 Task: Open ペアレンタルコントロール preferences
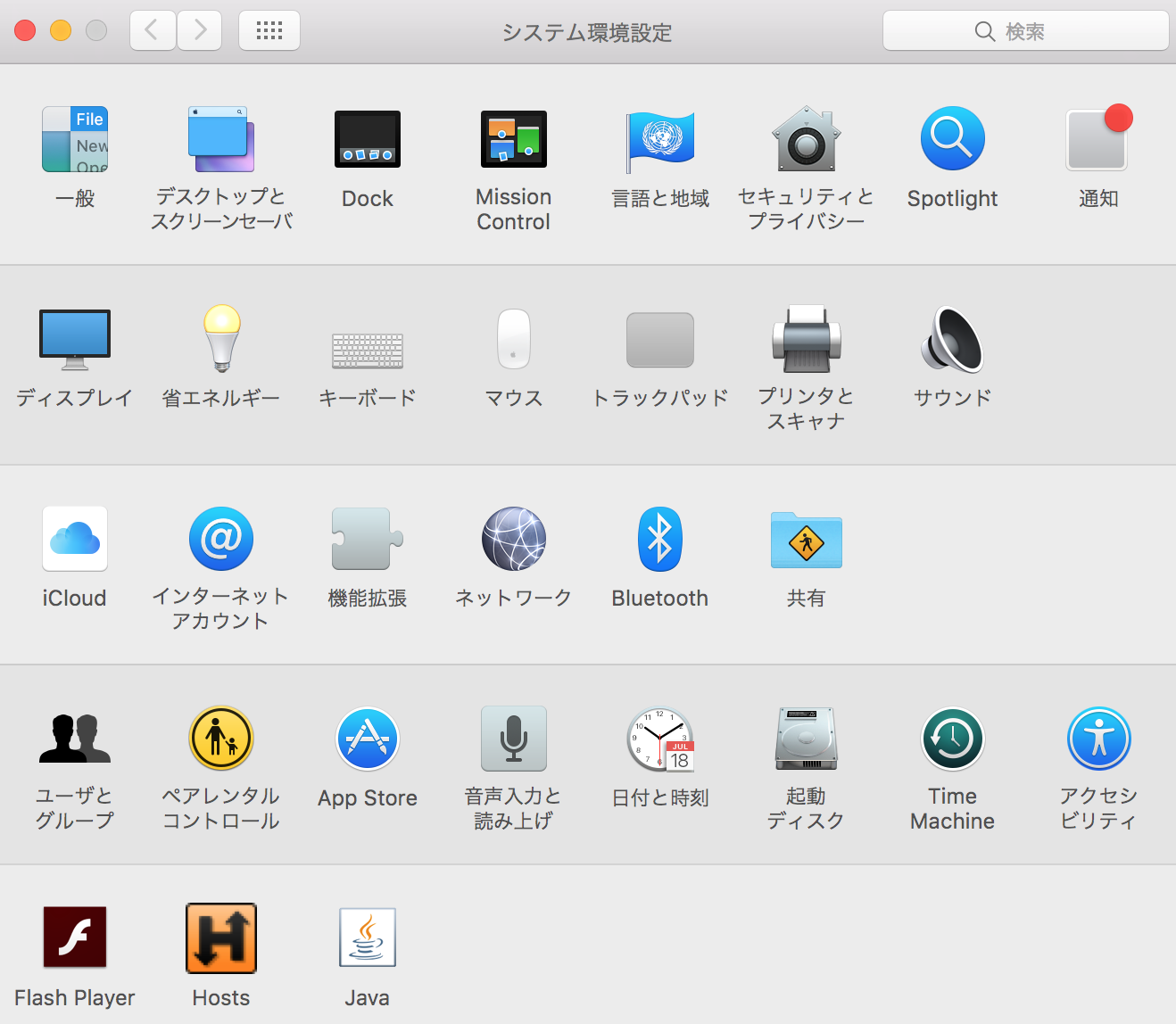pos(221,739)
